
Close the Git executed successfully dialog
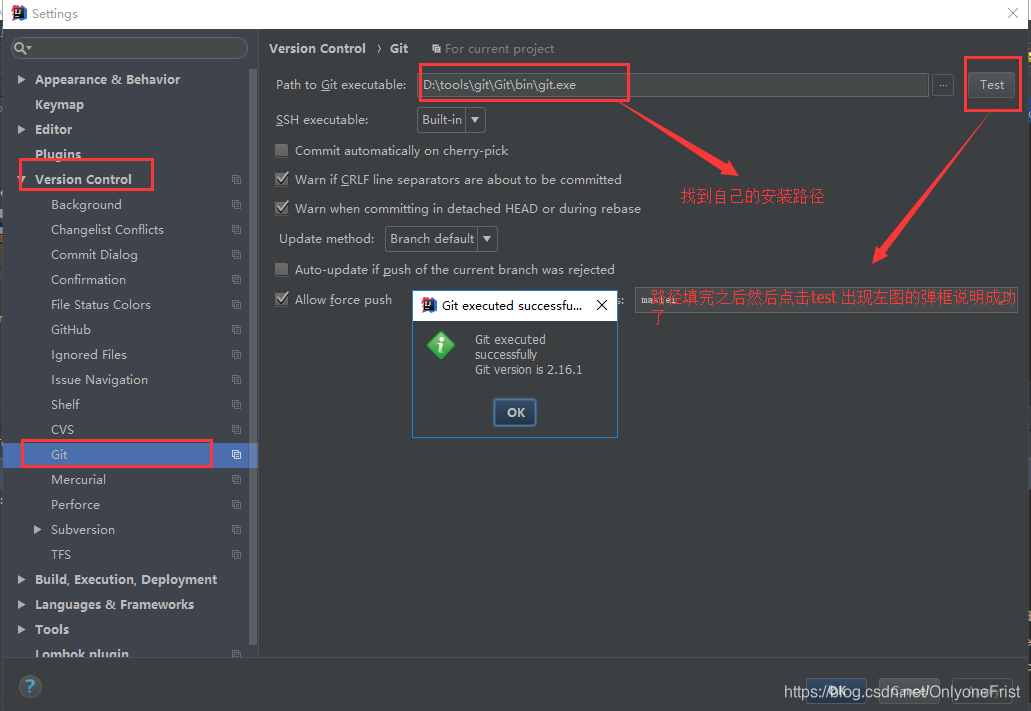[x=602, y=305]
